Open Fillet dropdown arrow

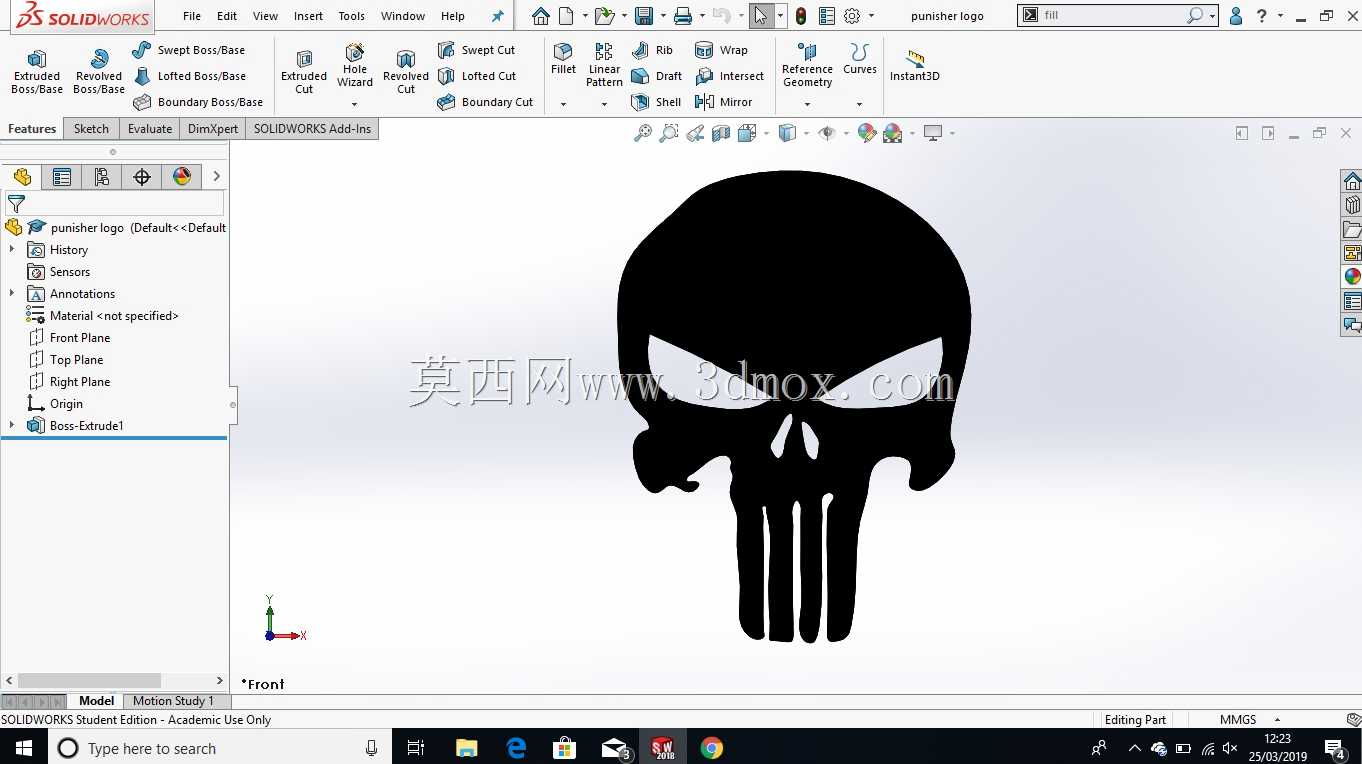pos(563,104)
